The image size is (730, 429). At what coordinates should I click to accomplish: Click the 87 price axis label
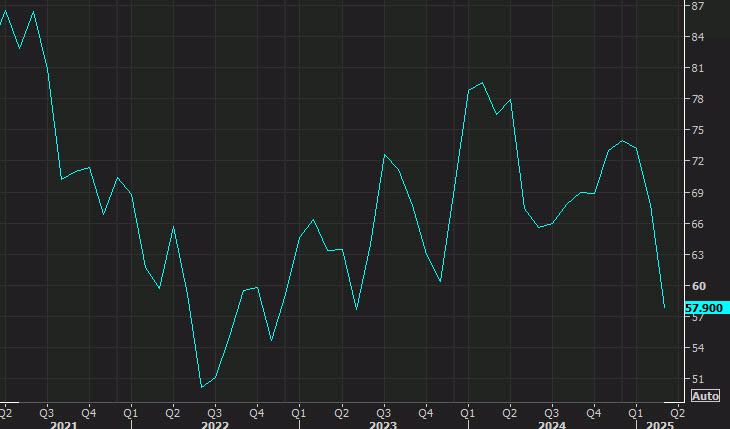pos(697,6)
